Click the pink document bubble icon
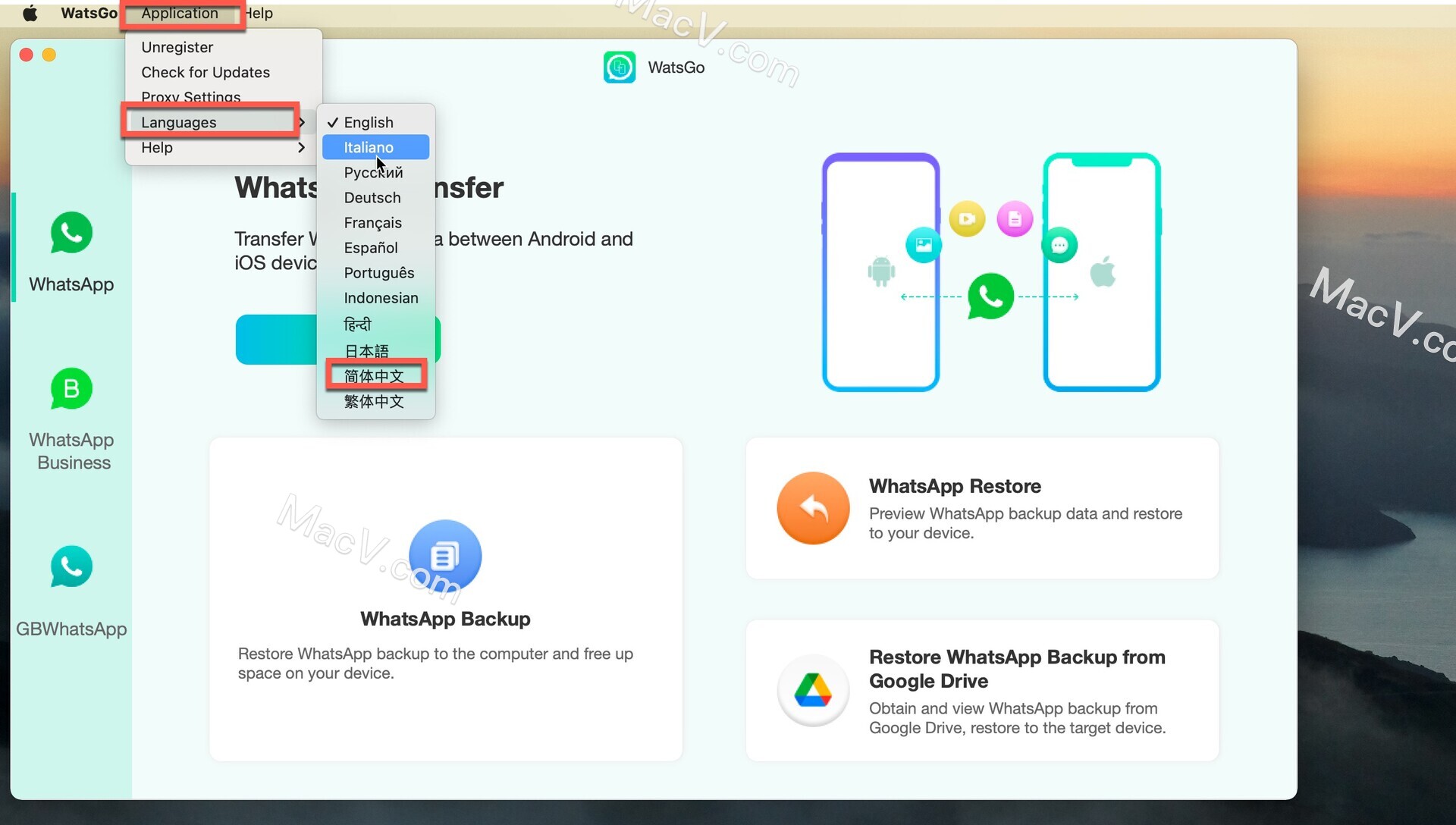Image resolution: width=1456 pixels, height=825 pixels. click(x=1015, y=219)
